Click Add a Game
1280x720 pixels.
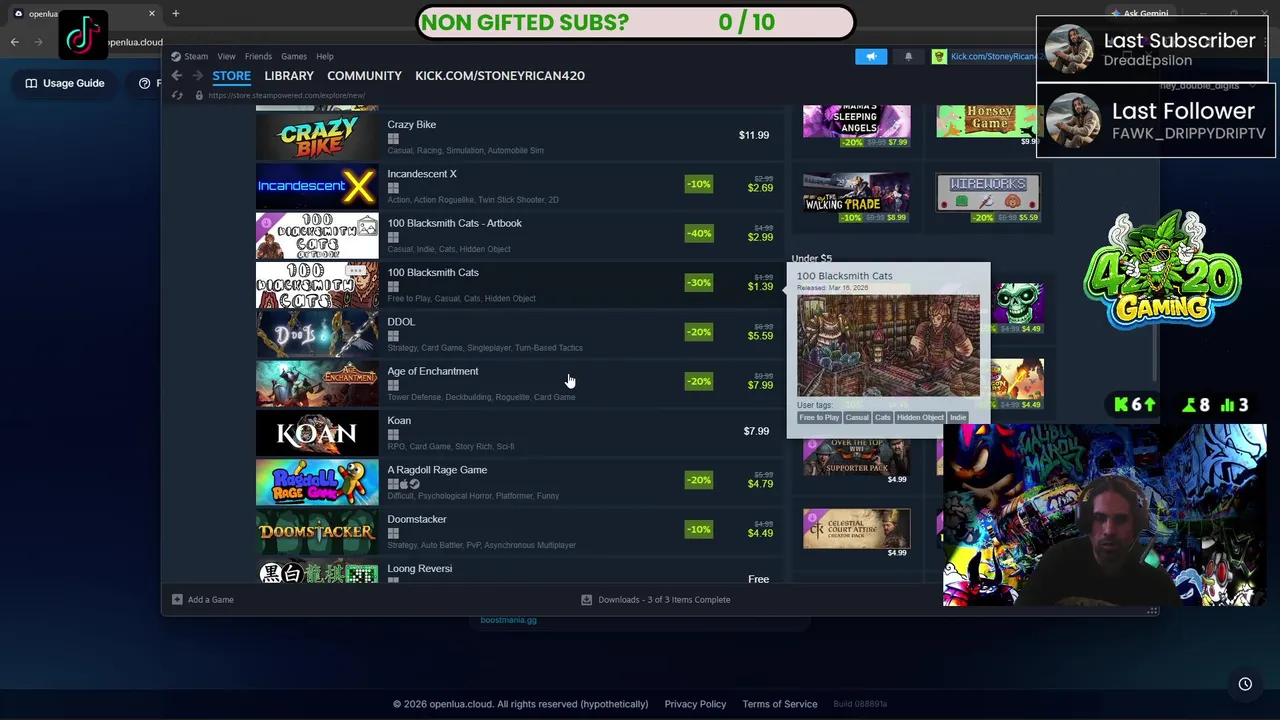[x=203, y=599]
